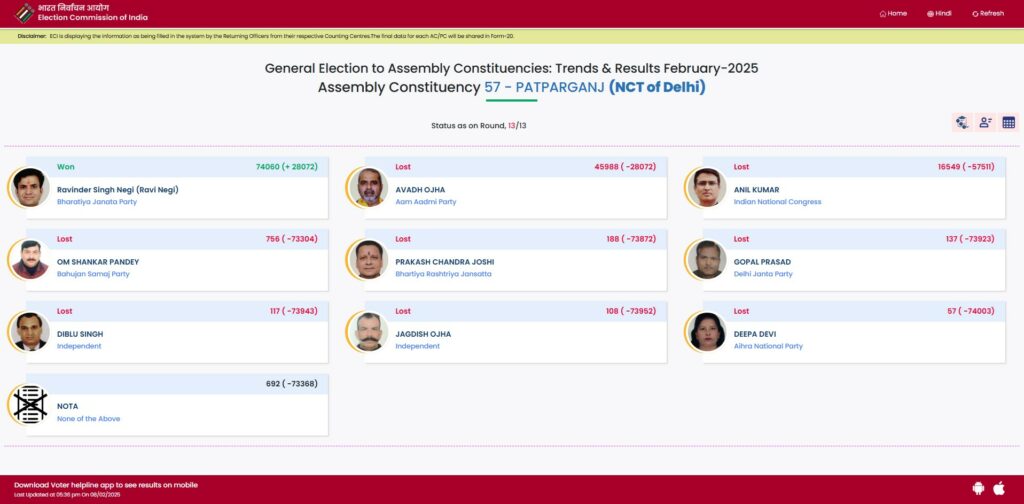Select the name ANIL KUMAR
Image resolution: width=1024 pixels, height=504 pixels.
point(756,190)
